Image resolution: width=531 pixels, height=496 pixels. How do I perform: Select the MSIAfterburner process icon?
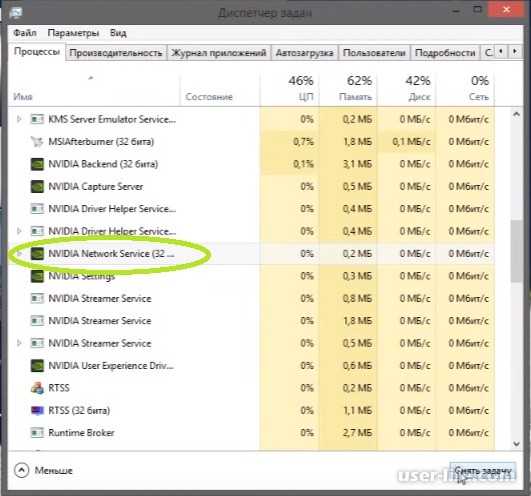37,142
